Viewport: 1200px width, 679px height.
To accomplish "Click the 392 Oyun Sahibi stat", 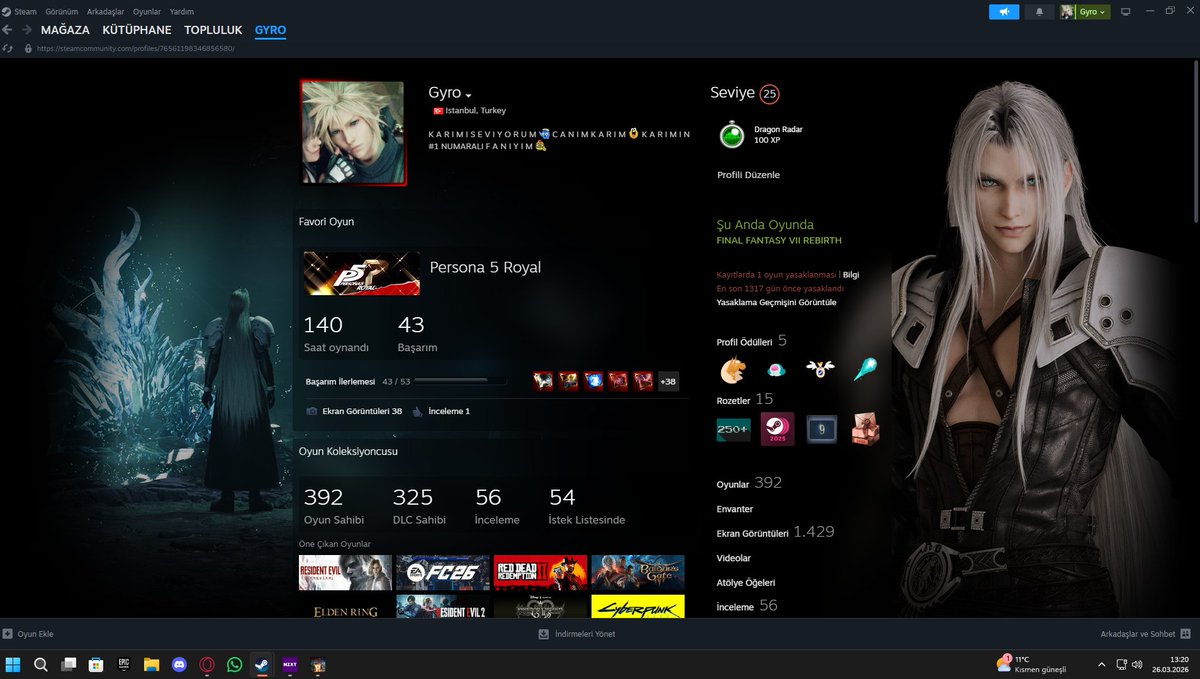I will [333, 505].
